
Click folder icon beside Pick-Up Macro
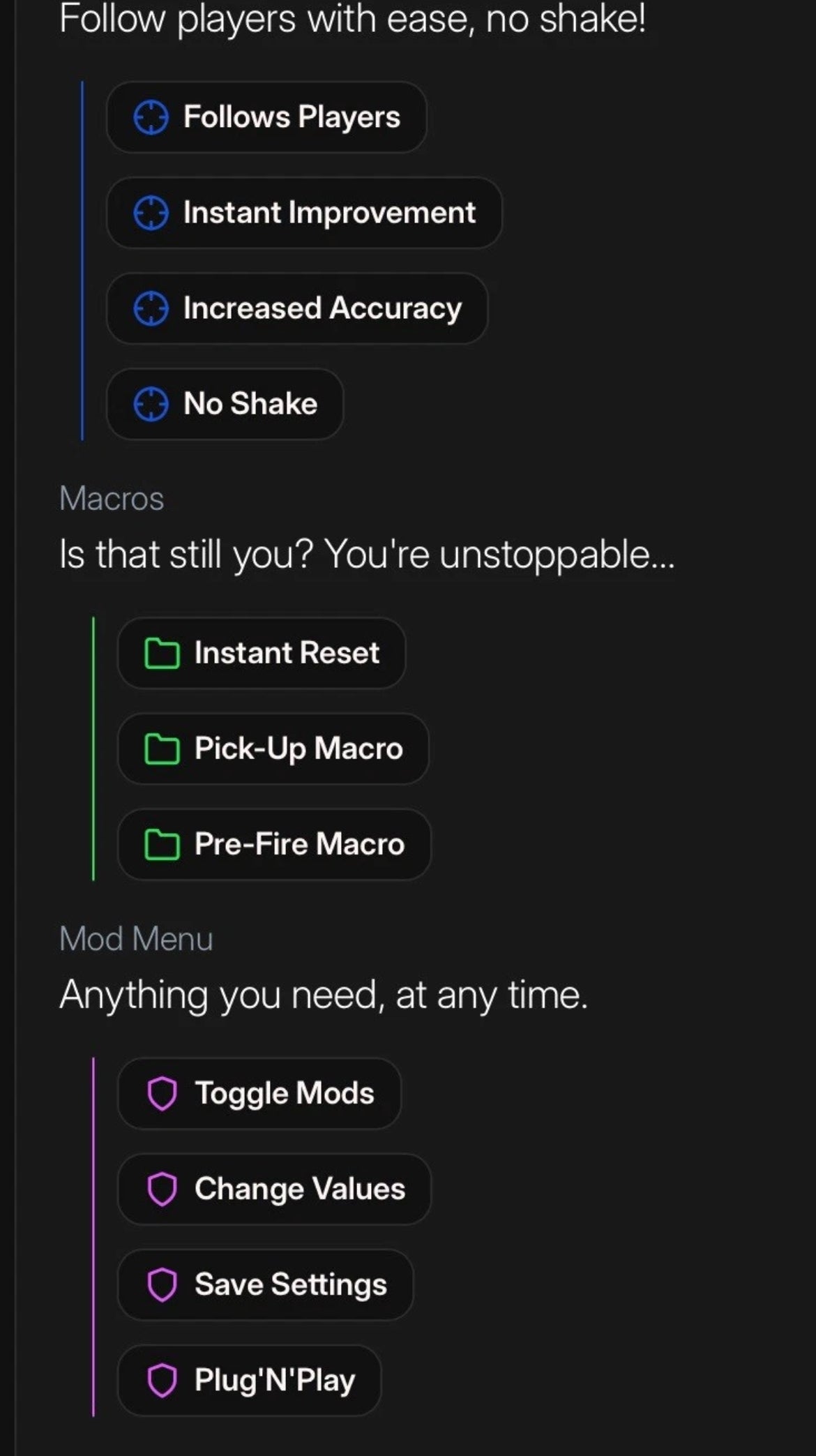162,749
